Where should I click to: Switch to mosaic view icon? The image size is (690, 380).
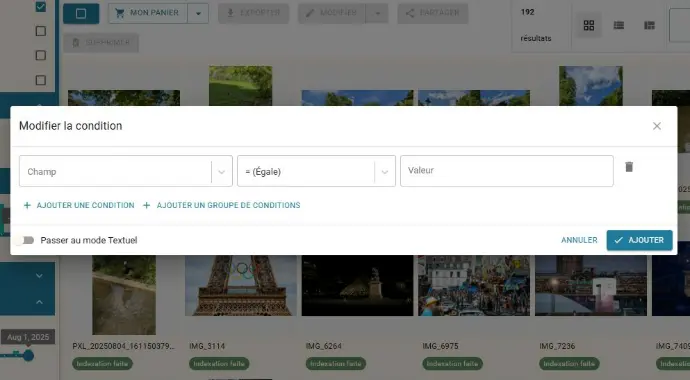tap(649, 26)
